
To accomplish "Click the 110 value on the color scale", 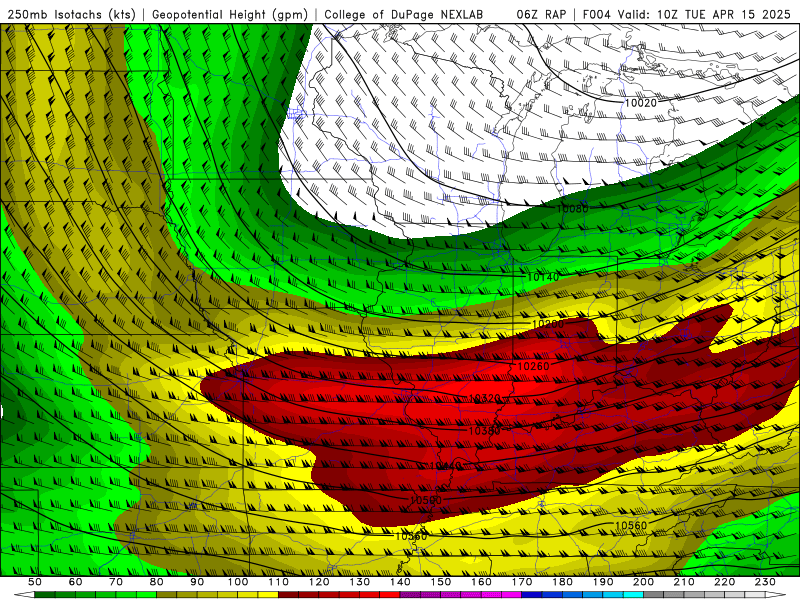I will click(x=279, y=582).
